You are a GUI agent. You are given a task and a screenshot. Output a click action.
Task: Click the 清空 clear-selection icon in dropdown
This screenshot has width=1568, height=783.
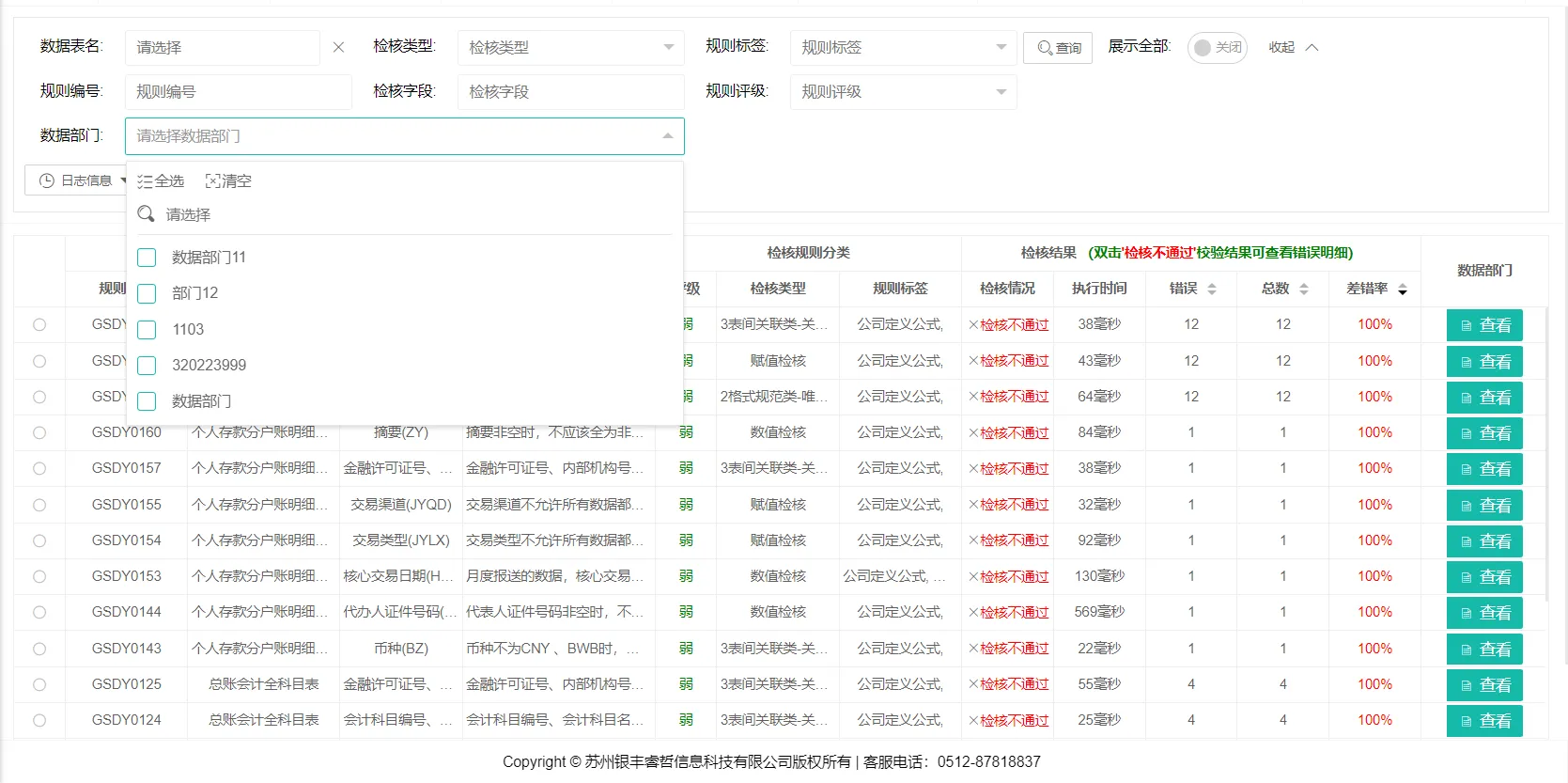coord(212,181)
